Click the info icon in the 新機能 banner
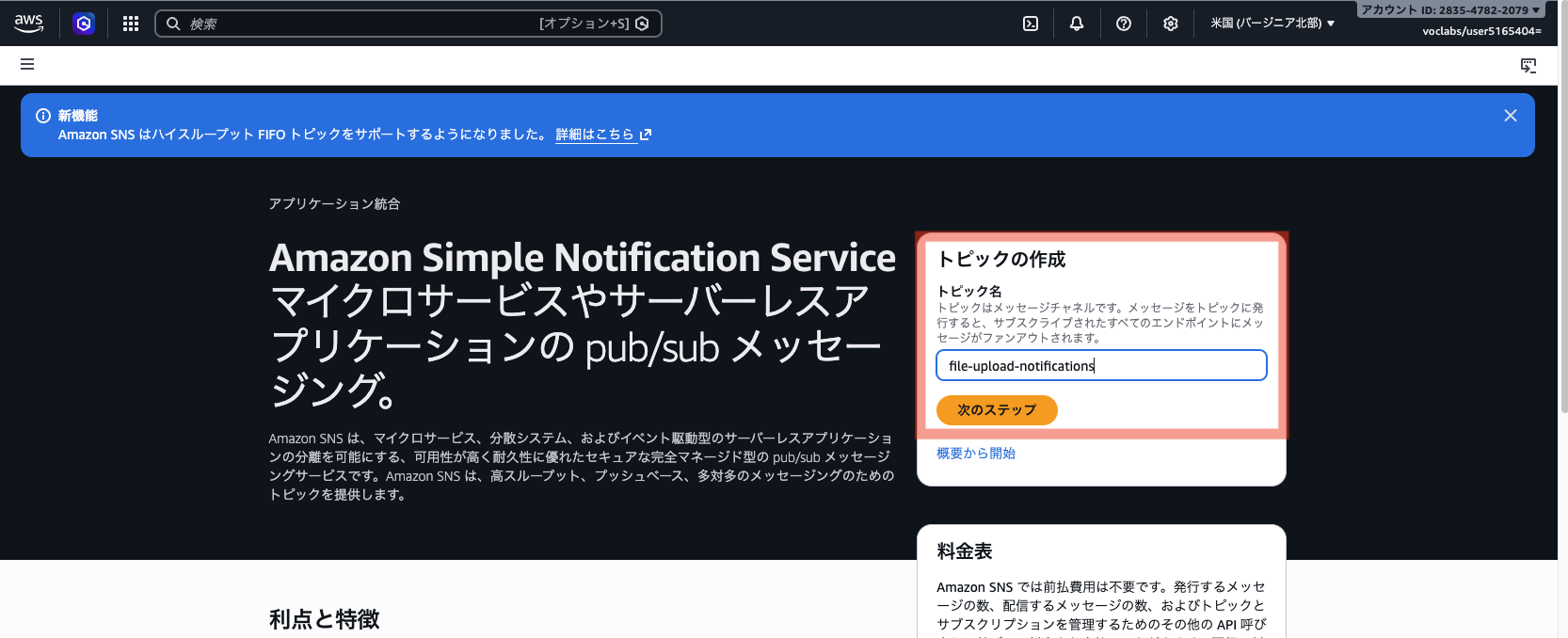This screenshot has height=638, width=1568. point(43,116)
